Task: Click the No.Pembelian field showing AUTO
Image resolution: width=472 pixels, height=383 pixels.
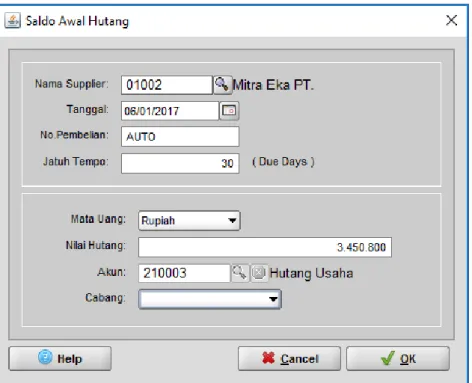Action: pos(180,136)
